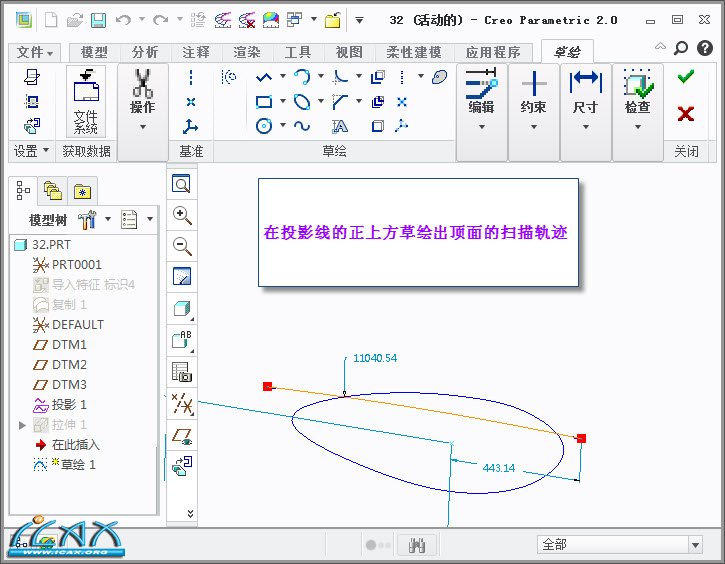
Task: Click the 尺寸 dimension button
Action: point(585,100)
